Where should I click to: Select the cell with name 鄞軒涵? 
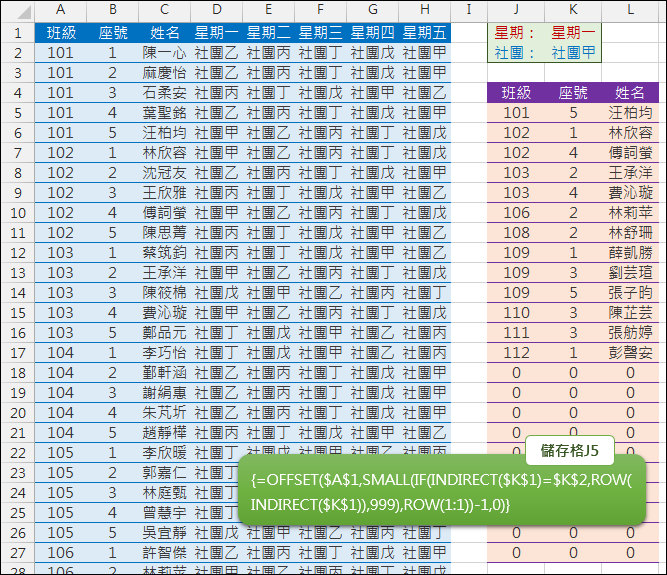(165, 373)
